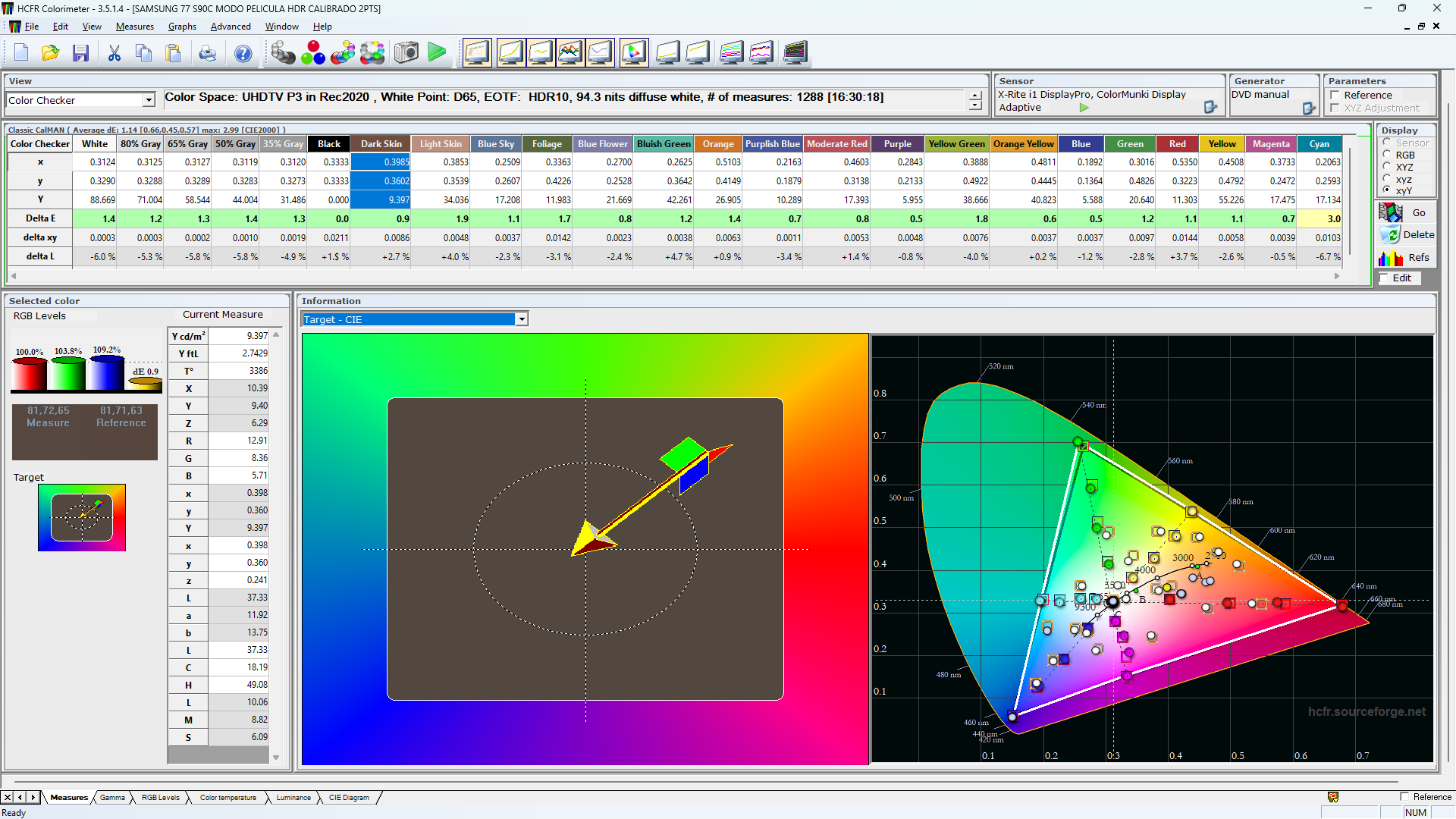Select the XYZ display radio option

coord(1387,167)
